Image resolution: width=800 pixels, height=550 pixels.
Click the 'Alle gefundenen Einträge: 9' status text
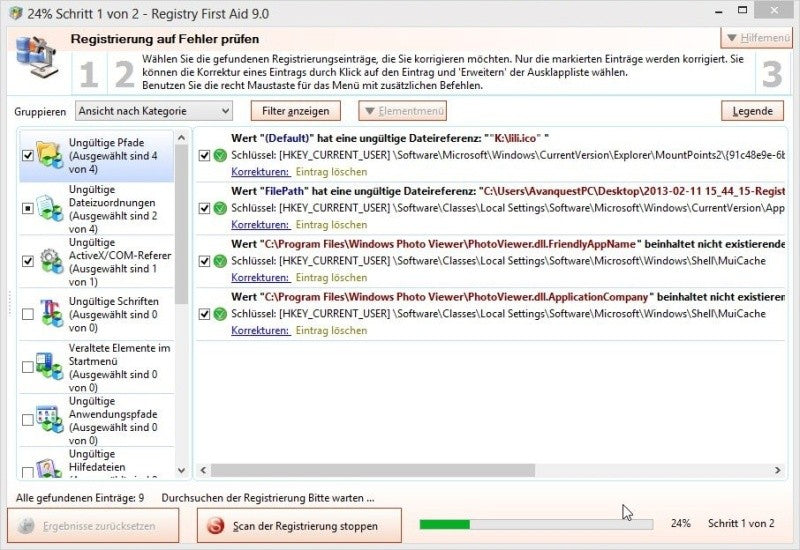(80, 498)
